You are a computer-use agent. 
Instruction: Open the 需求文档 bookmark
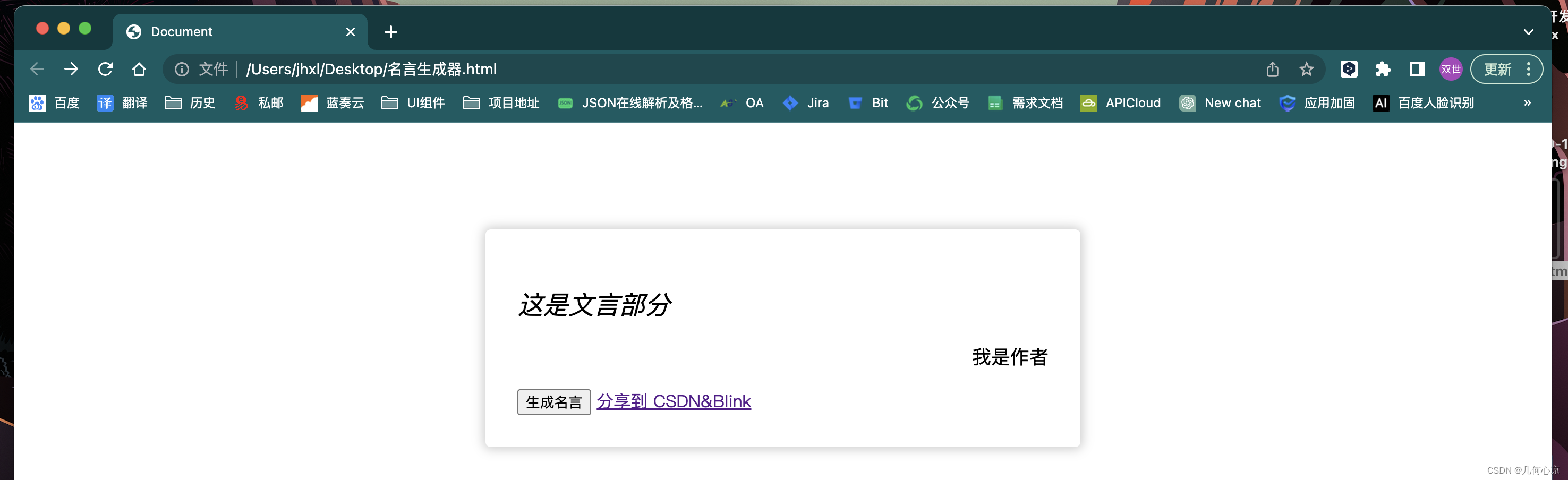[x=1025, y=103]
